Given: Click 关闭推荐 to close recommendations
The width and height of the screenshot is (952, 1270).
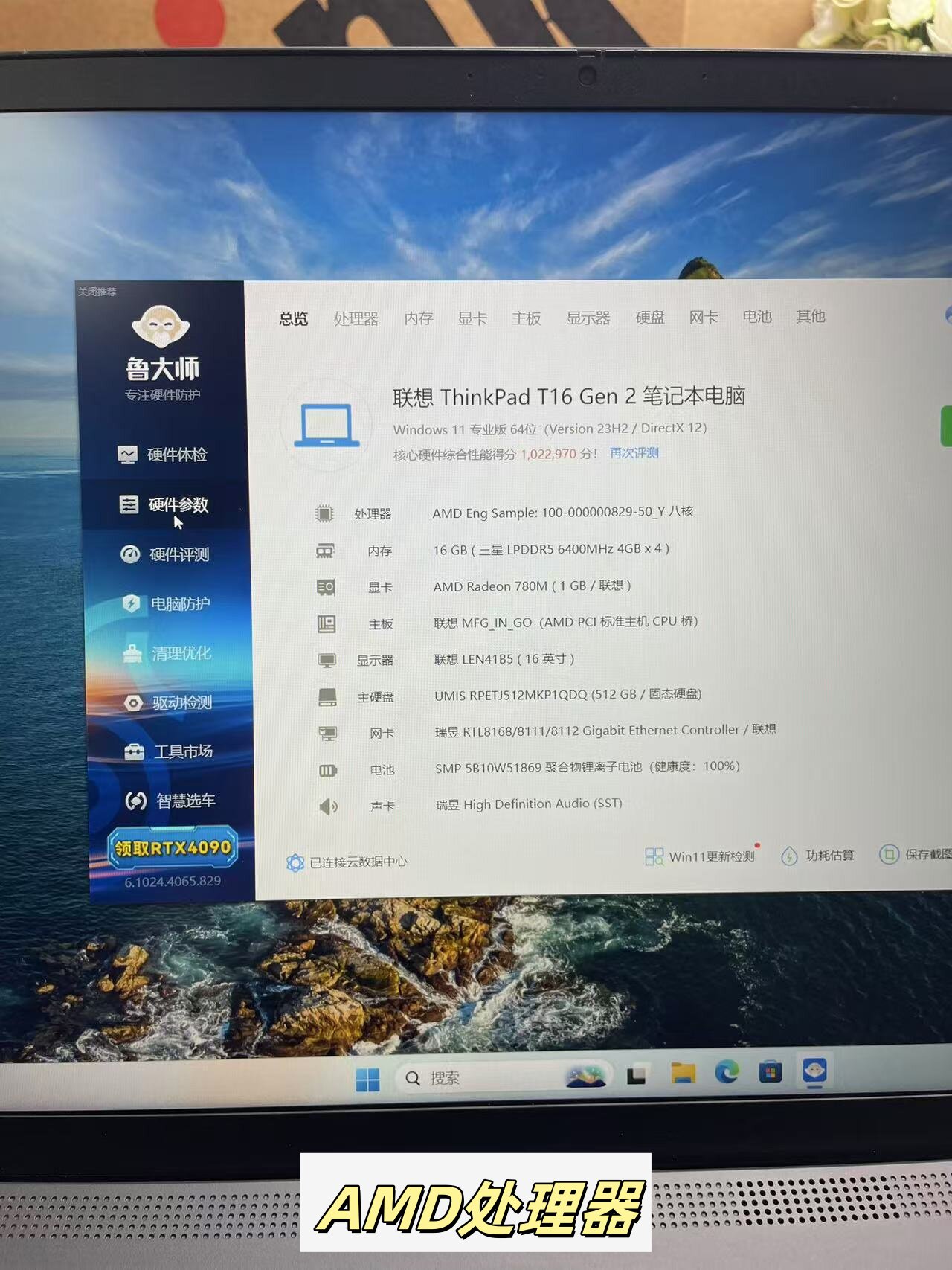Looking at the screenshot, I should [97, 292].
